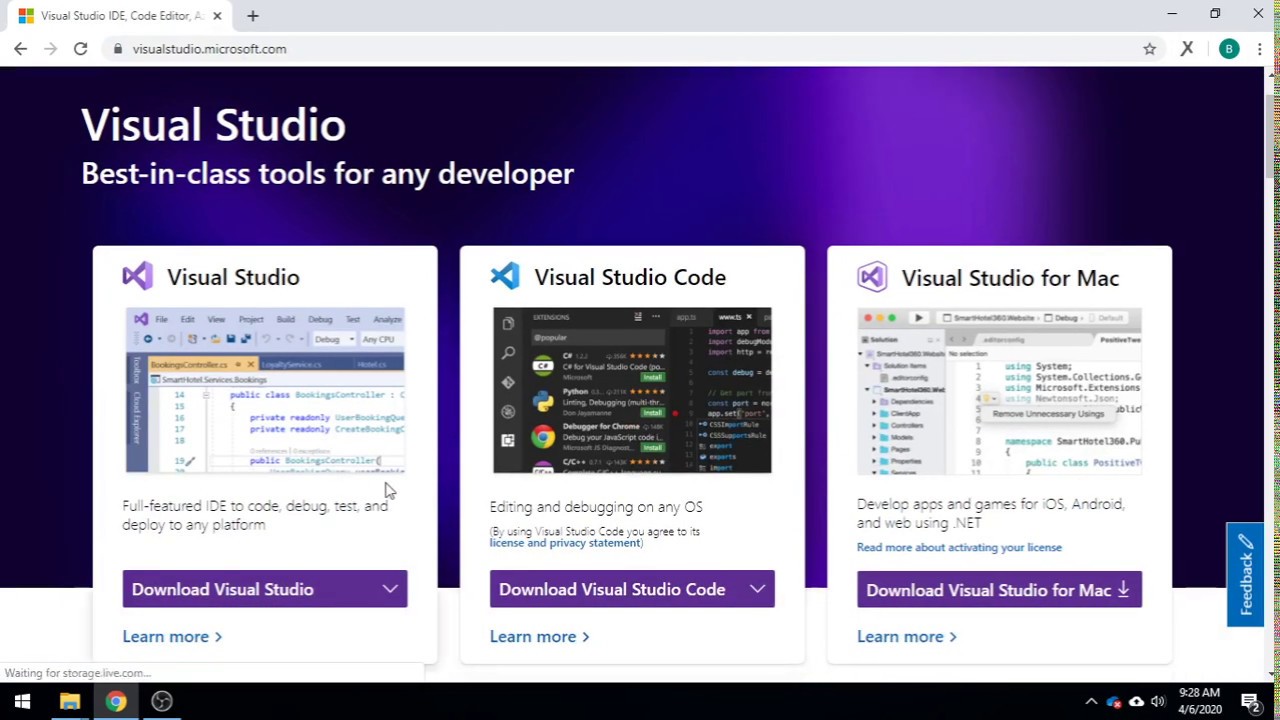Image resolution: width=1280 pixels, height=720 pixels.
Task: View site info via the padlock icon
Action: (118, 49)
